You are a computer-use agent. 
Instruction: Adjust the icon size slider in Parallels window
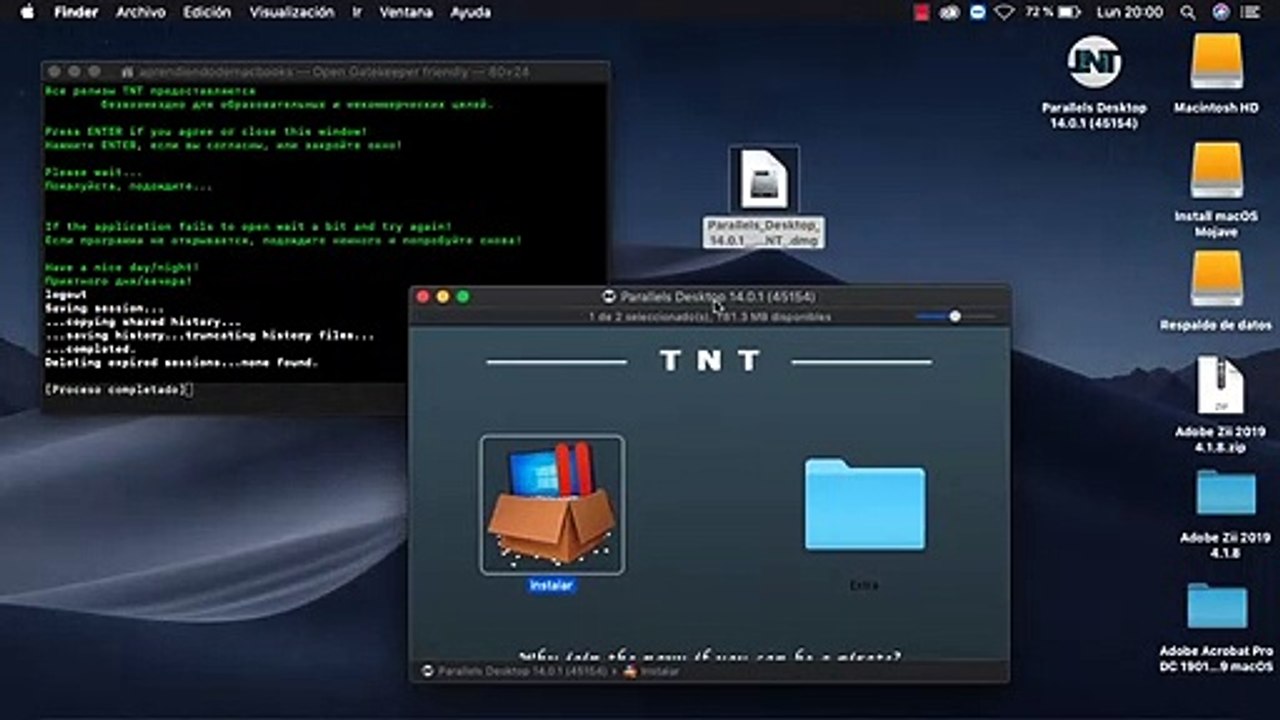(x=955, y=316)
